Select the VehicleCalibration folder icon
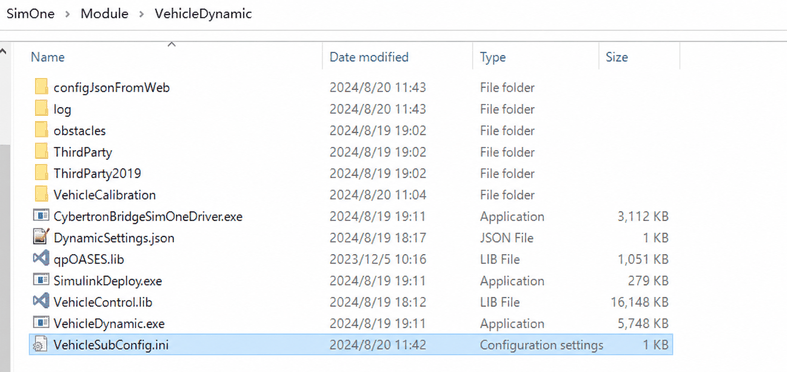Image resolution: width=787 pixels, height=372 pixels. coord(42,194)
